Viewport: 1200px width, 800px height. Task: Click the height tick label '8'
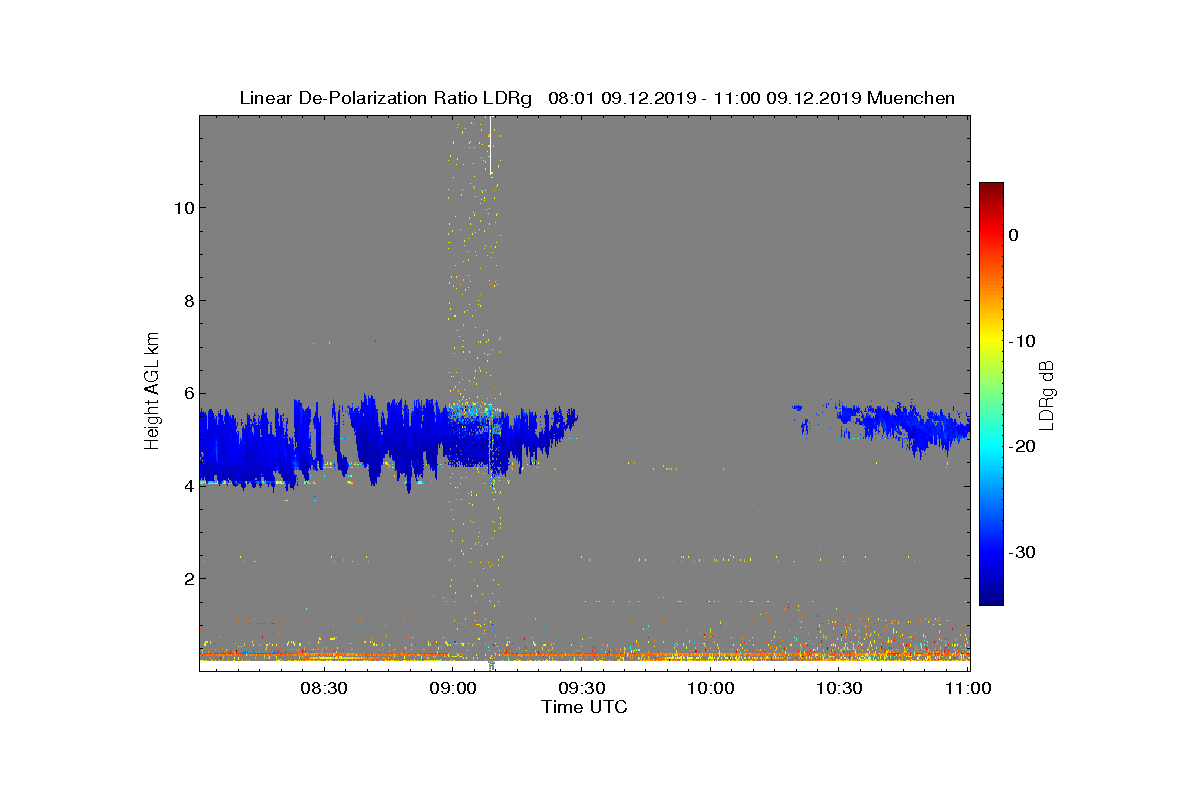click(187, 301)
